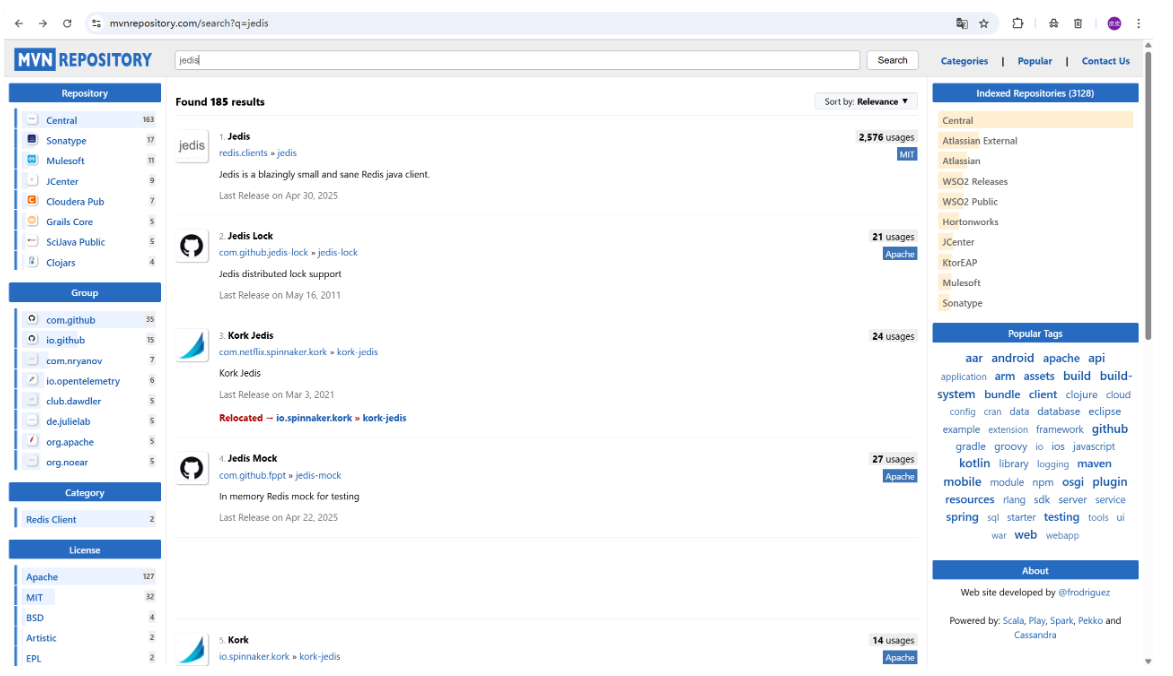Screen dimensions: 1173x676
Task: Select Atlassian External indexed repository
Action: pos(979,141)
